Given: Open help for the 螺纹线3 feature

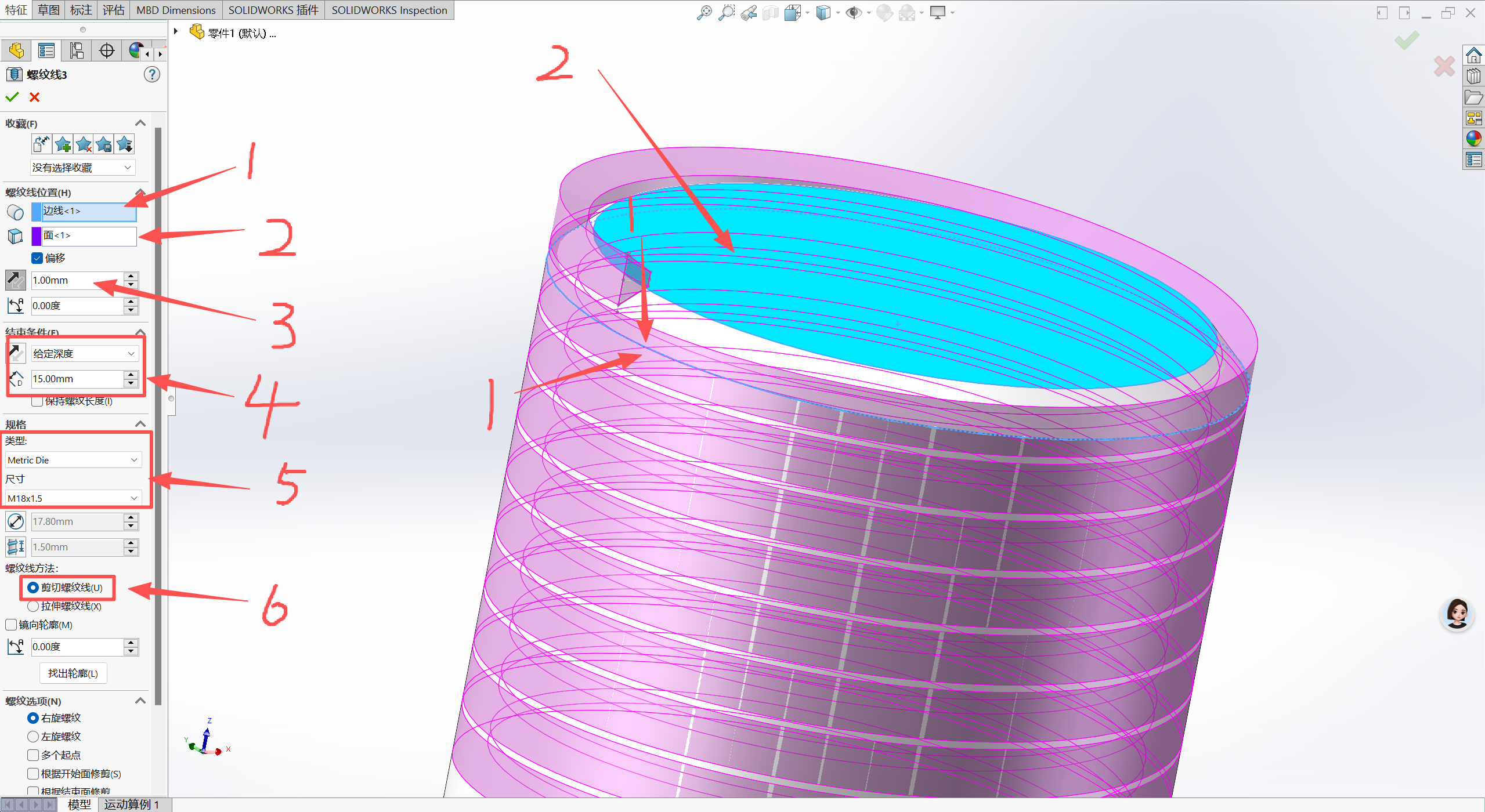Looking at the screenshot, I should (x=152, y=74).
